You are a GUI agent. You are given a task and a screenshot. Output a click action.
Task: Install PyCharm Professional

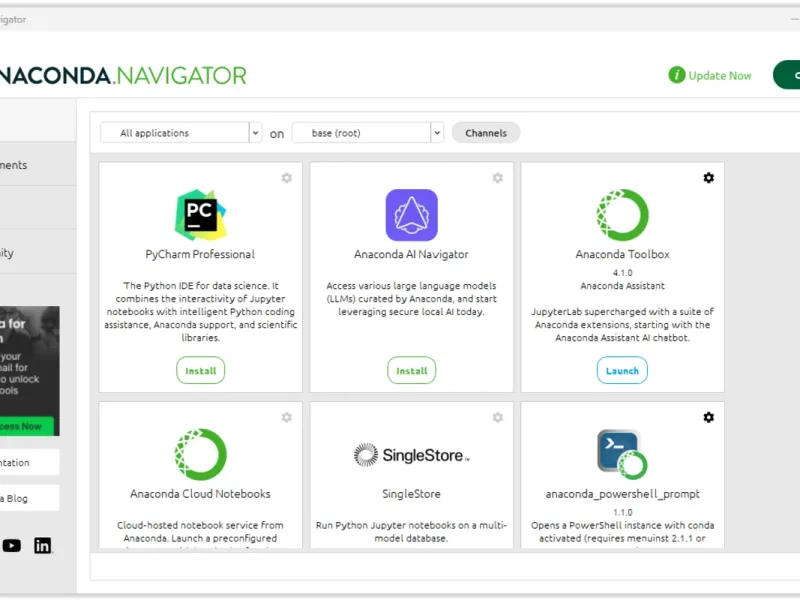pos(201,370)
